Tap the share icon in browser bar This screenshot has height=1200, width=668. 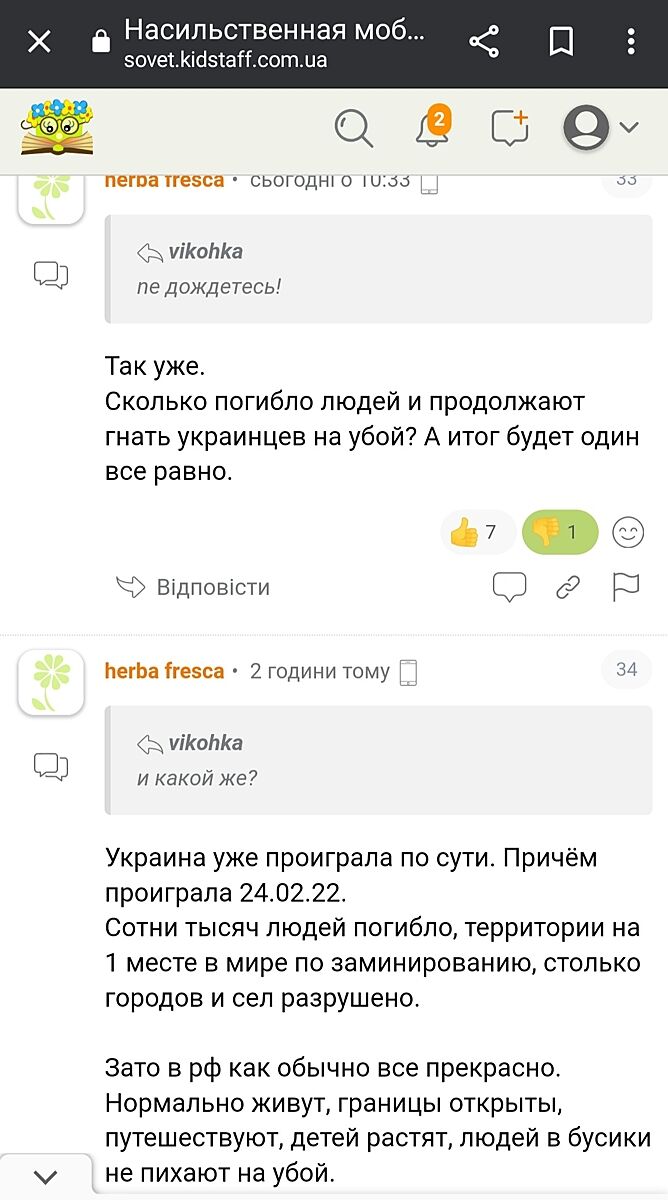(484, 42)
